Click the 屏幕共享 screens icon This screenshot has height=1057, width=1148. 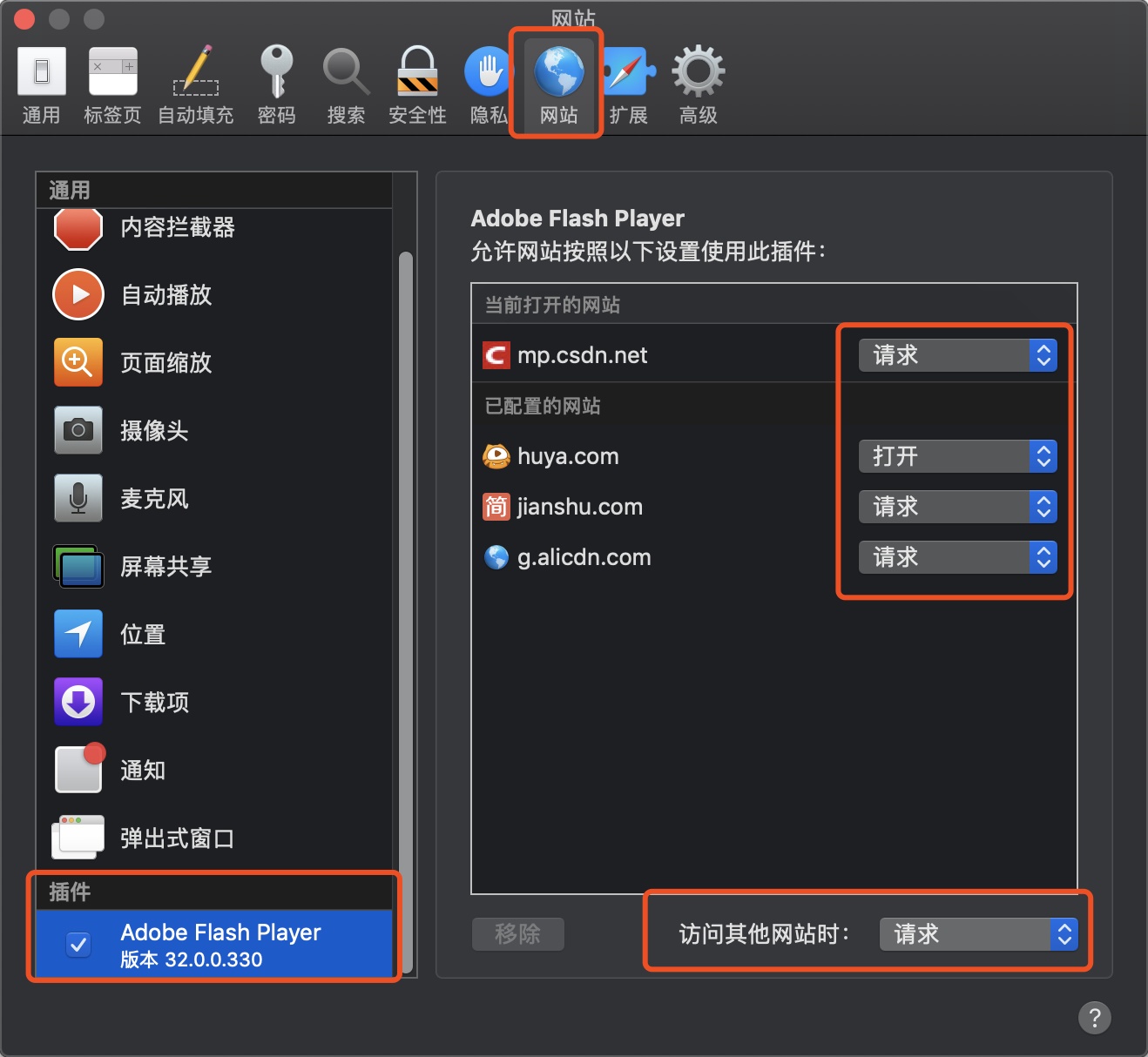click(78, 566)
